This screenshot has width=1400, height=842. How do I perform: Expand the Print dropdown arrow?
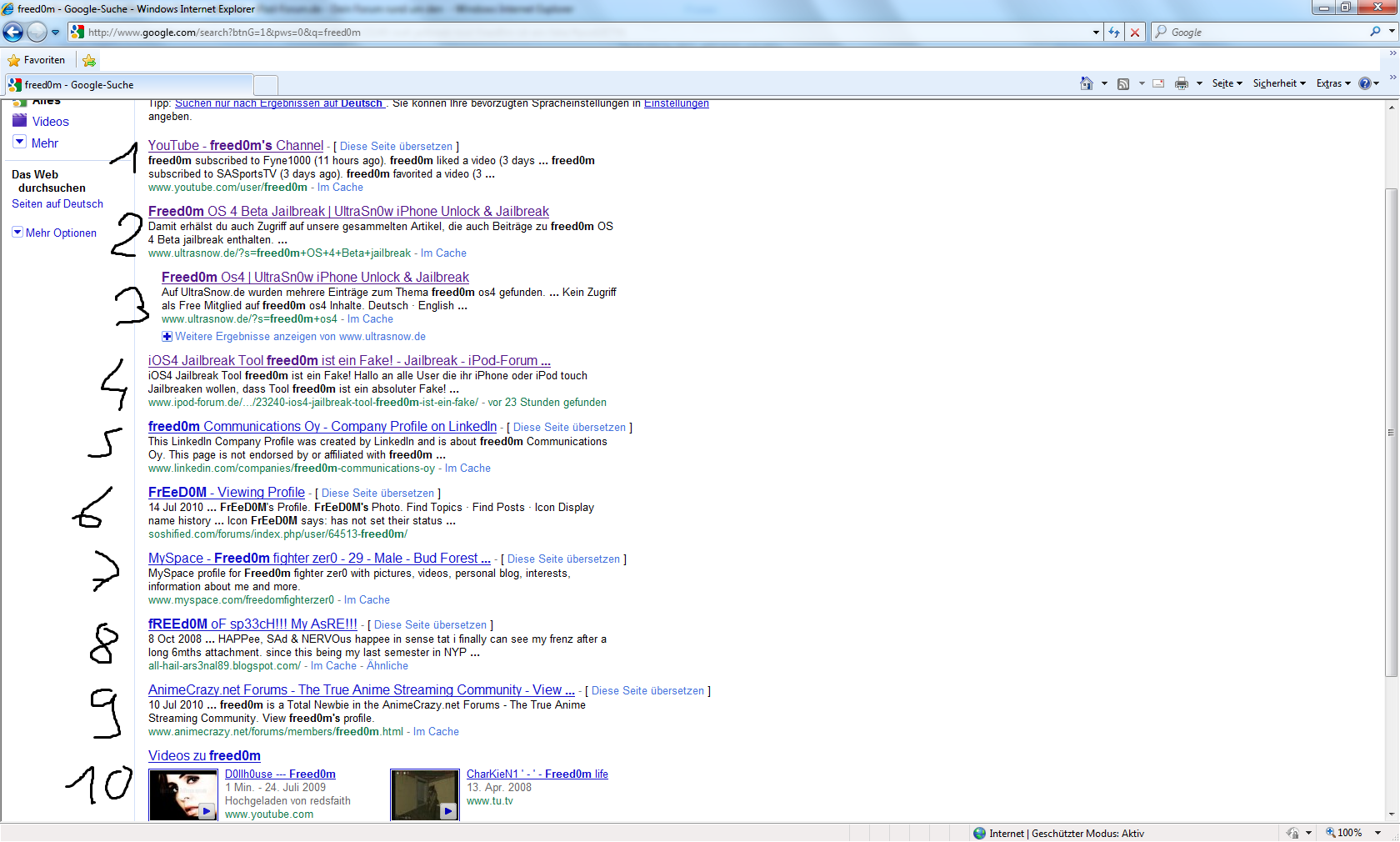click(1199, 83)
